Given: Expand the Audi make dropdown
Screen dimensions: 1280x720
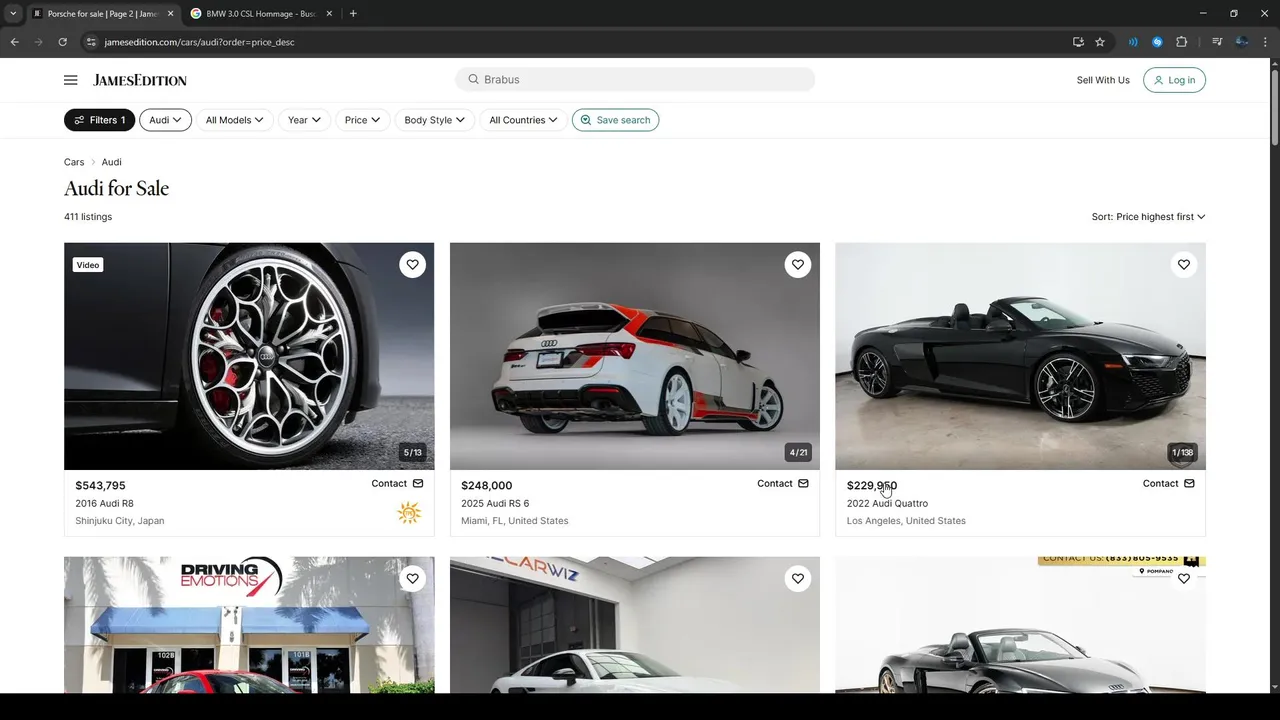Looking at the screenshot, I should tap(165, 120).
